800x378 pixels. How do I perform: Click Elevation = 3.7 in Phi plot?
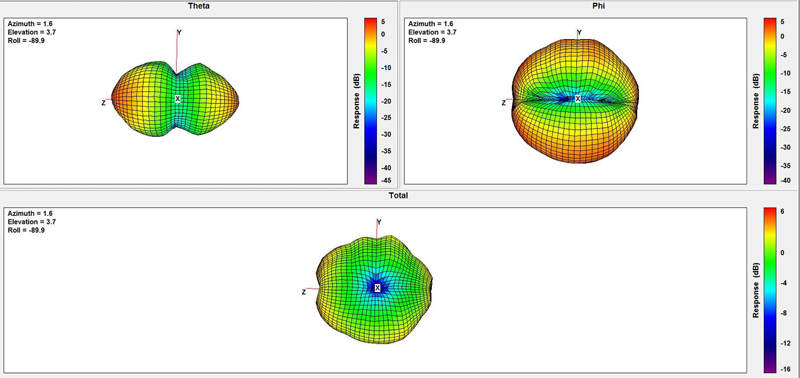pyautogui.click(x=432, y=32)
